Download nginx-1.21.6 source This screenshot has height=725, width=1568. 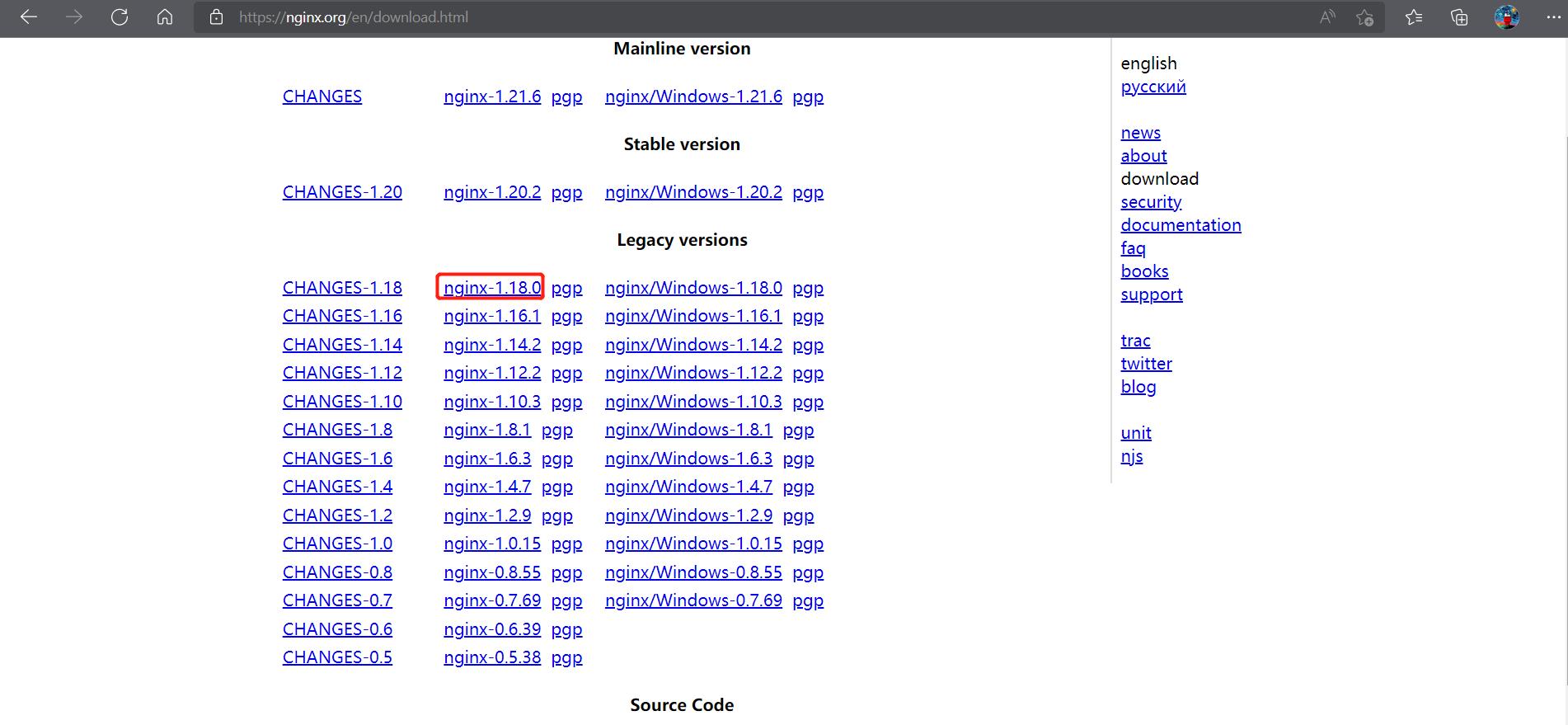tap(492, 97)
